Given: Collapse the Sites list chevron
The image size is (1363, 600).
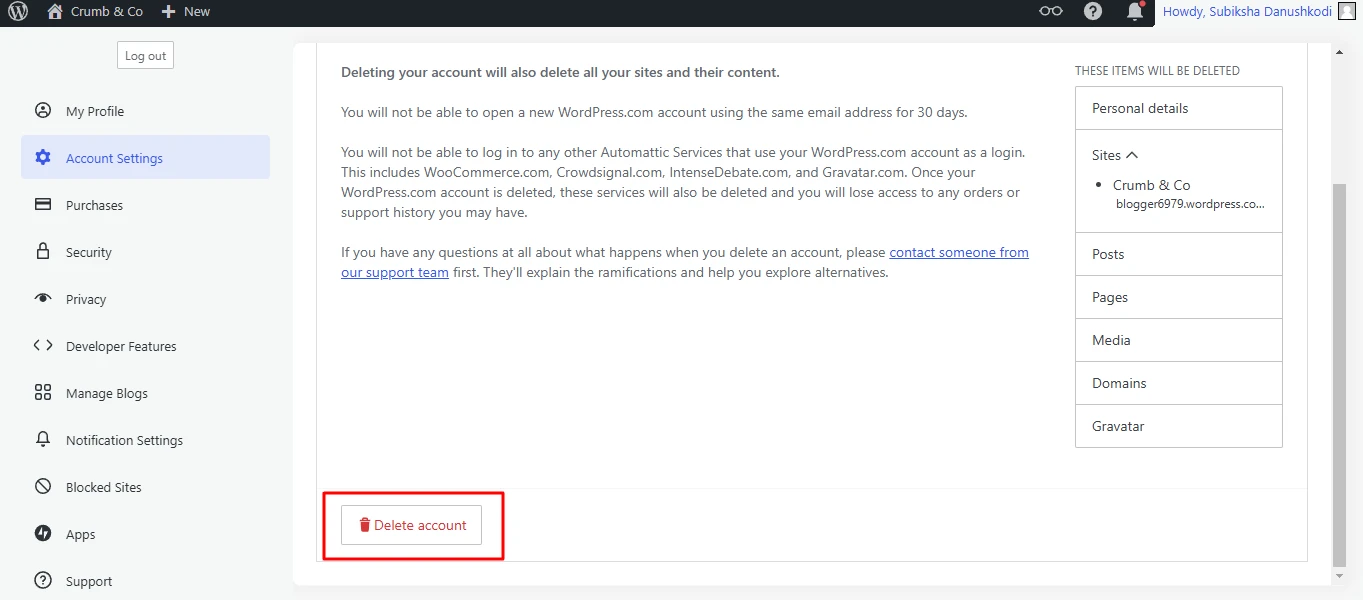Looking at the screenshot, I should pos(1132,155).
